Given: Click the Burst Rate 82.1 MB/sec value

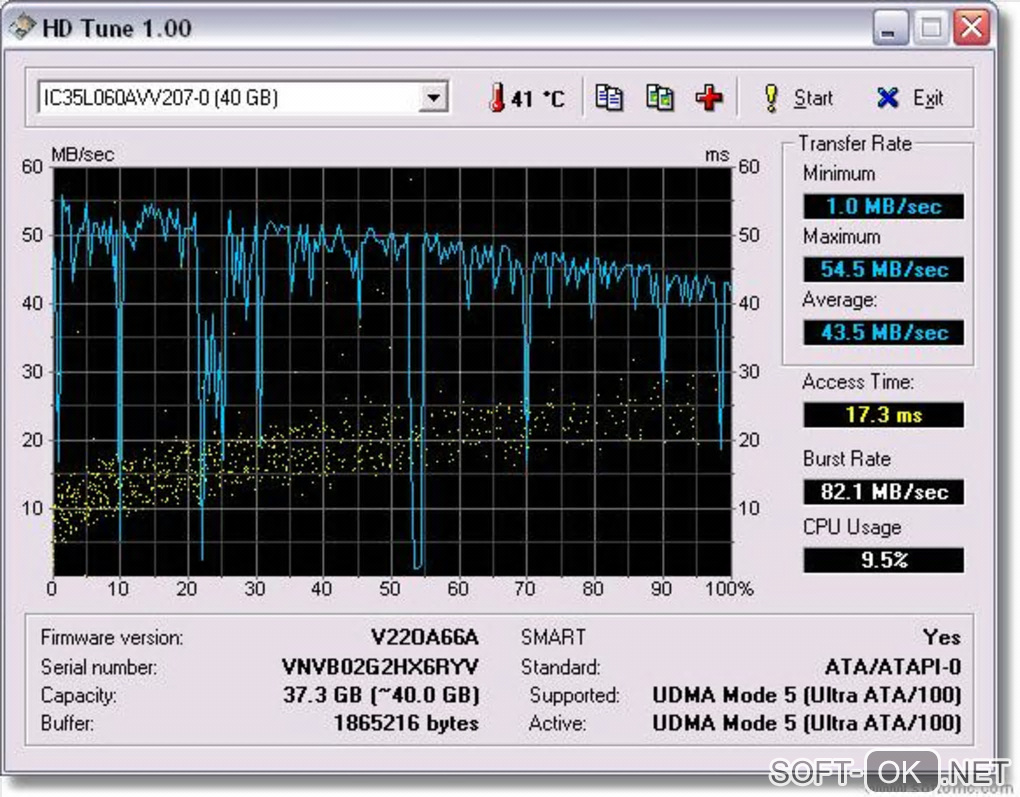Looking at the screenshot, I should click(883, 492).
